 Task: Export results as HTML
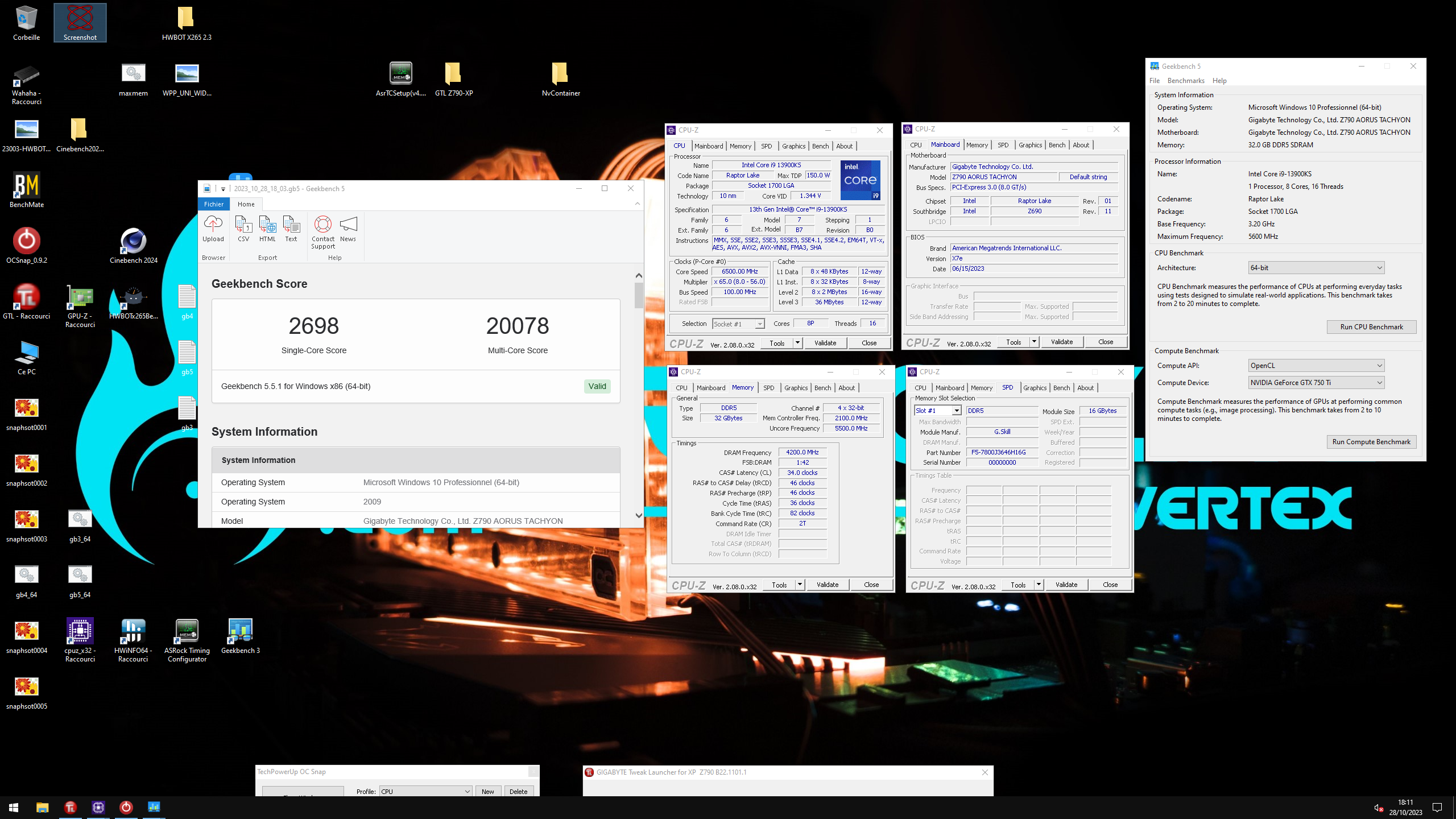tap(267, 229)
